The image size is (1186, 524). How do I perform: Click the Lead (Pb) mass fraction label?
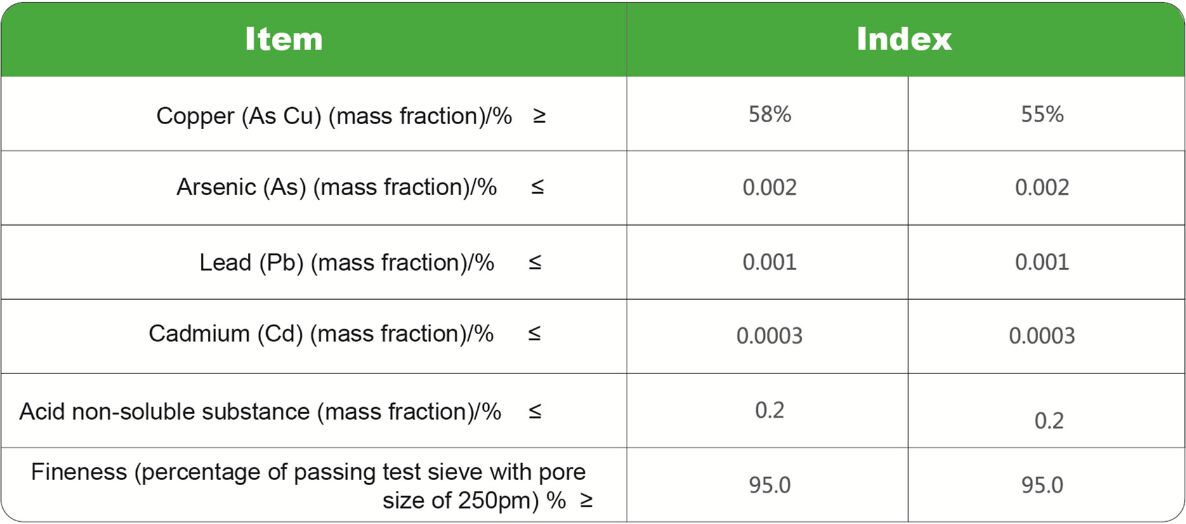click(347, 263)
